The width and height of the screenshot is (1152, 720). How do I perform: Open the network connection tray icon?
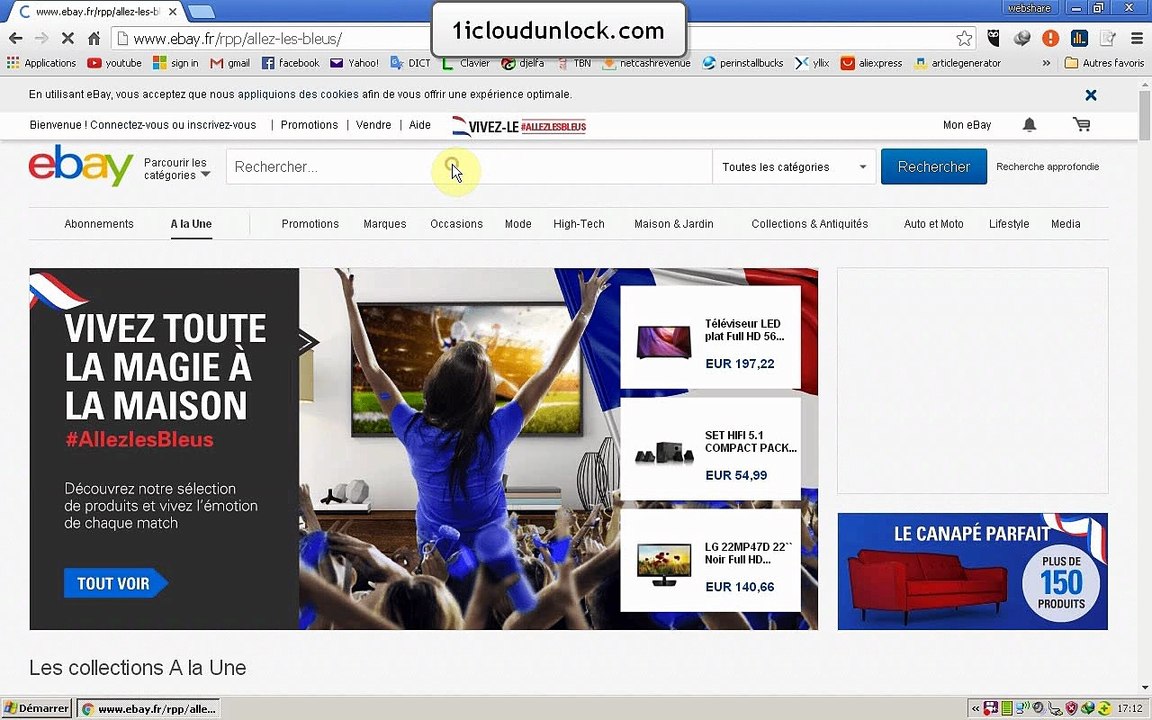[1023, 708]
